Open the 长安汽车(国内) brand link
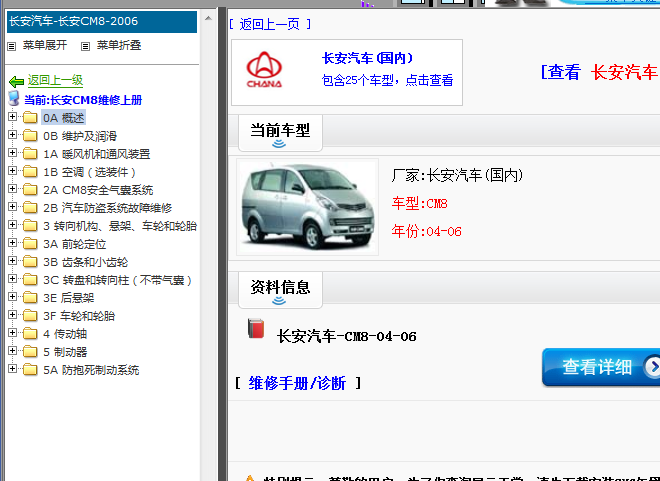Screen dimensions: 660x481 367,58
